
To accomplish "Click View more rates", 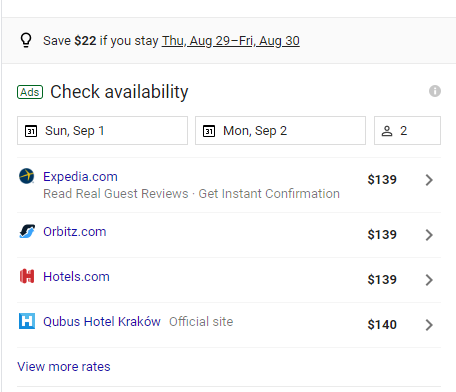I will (64, 367).
